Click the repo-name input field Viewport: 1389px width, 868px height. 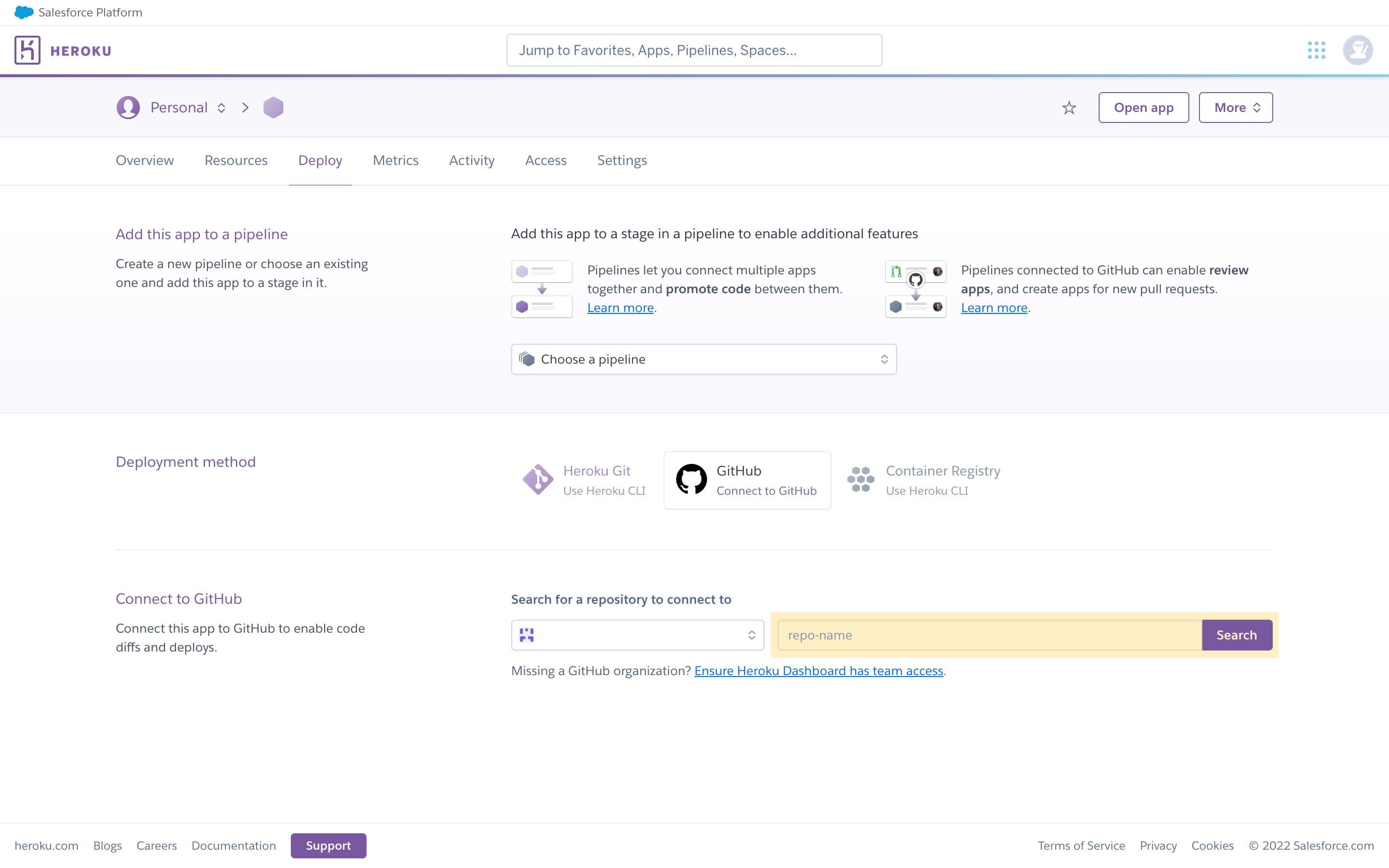pos(989,635)
